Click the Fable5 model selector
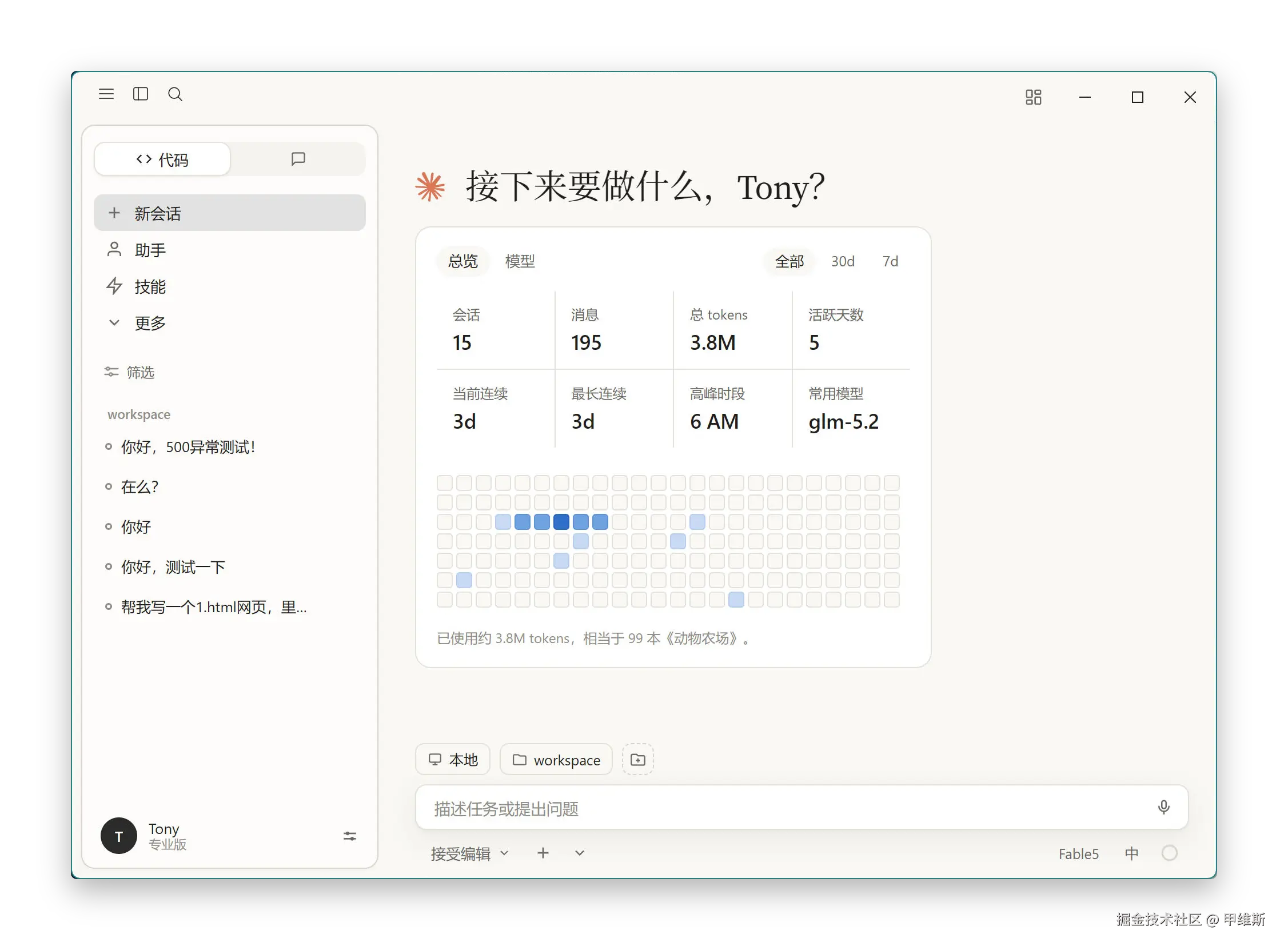Viewport: 1288px width, 950px height. pyautogui.click(x=1079, y=855)
